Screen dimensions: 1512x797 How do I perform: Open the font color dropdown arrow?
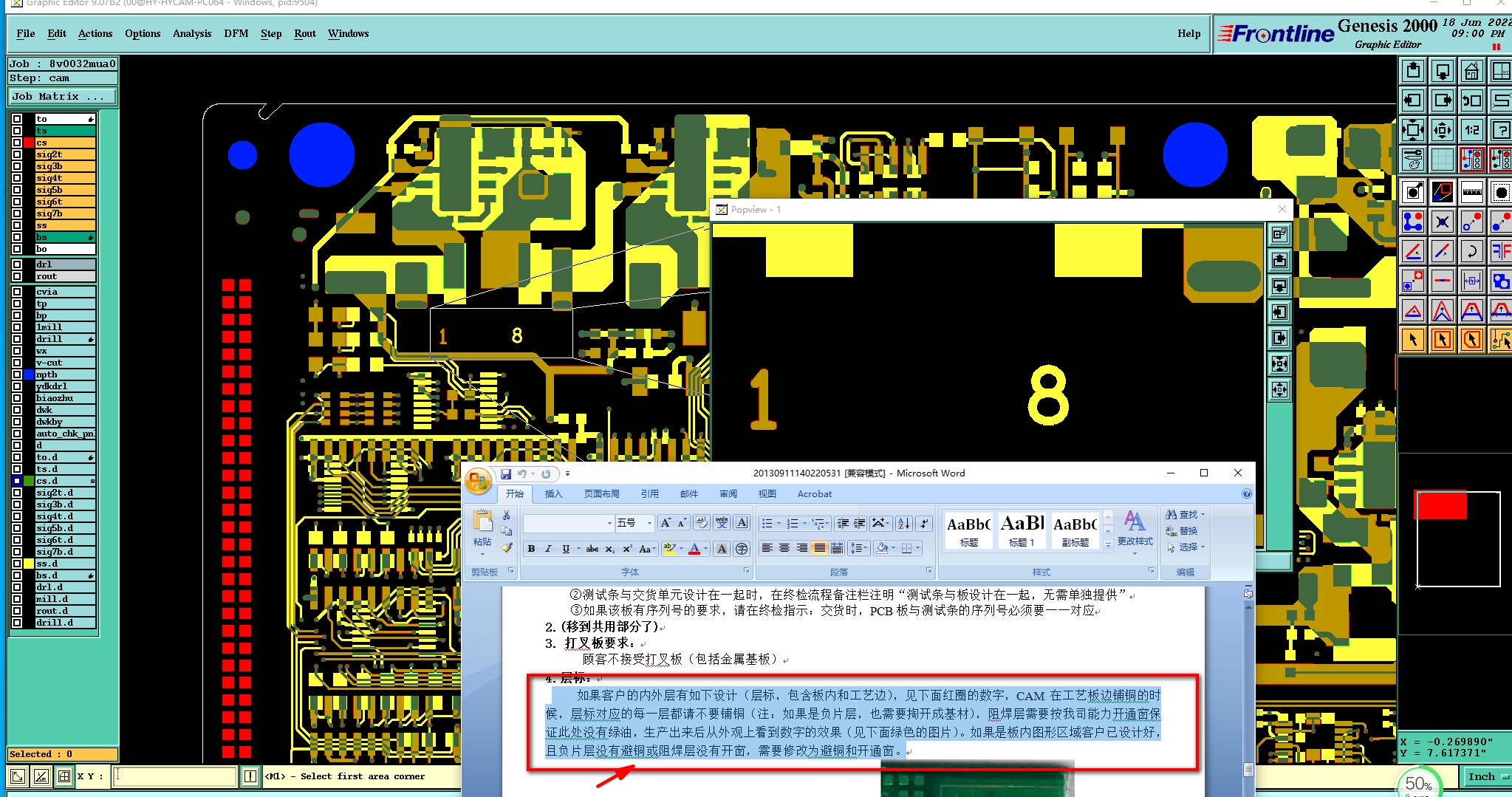[x=706, y=549]
